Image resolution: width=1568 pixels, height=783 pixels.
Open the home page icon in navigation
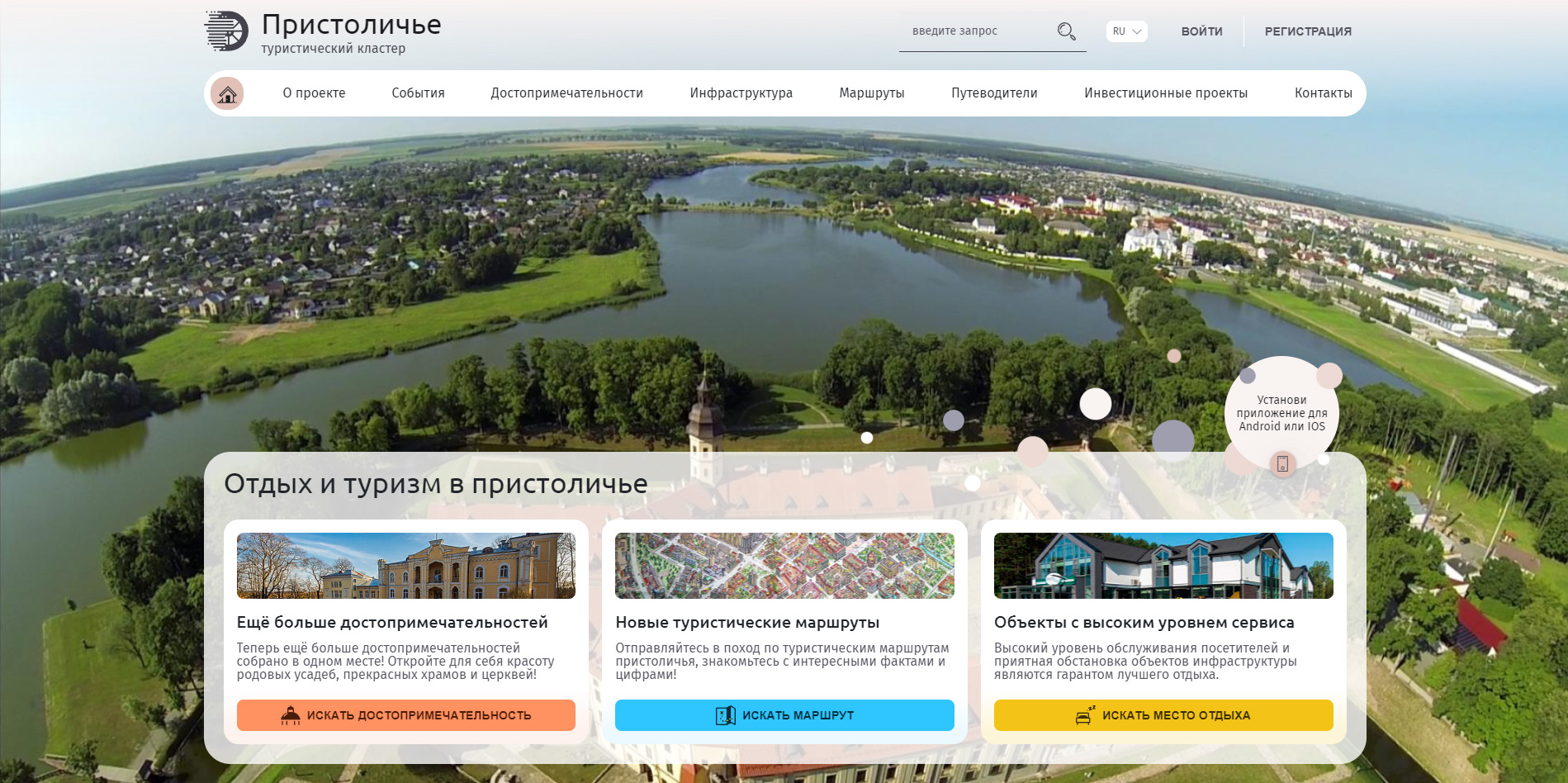point(227,93)
